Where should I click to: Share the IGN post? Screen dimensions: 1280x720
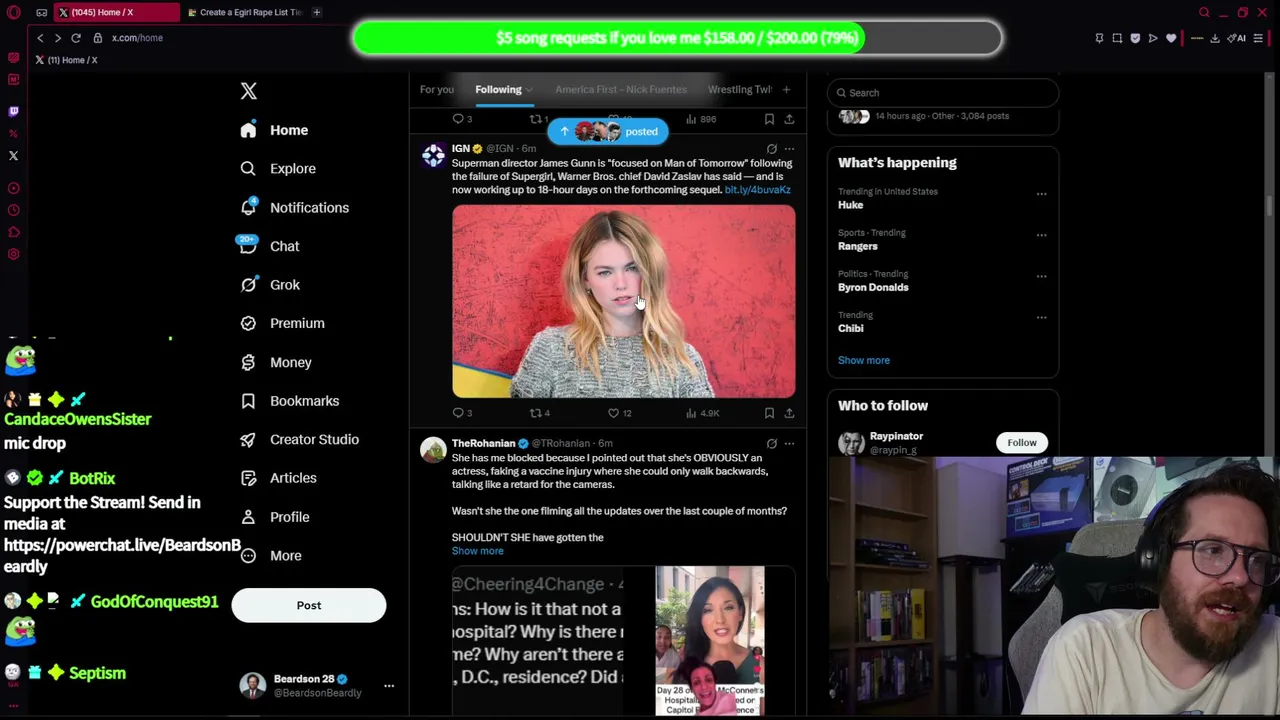(x=789, y=412)
